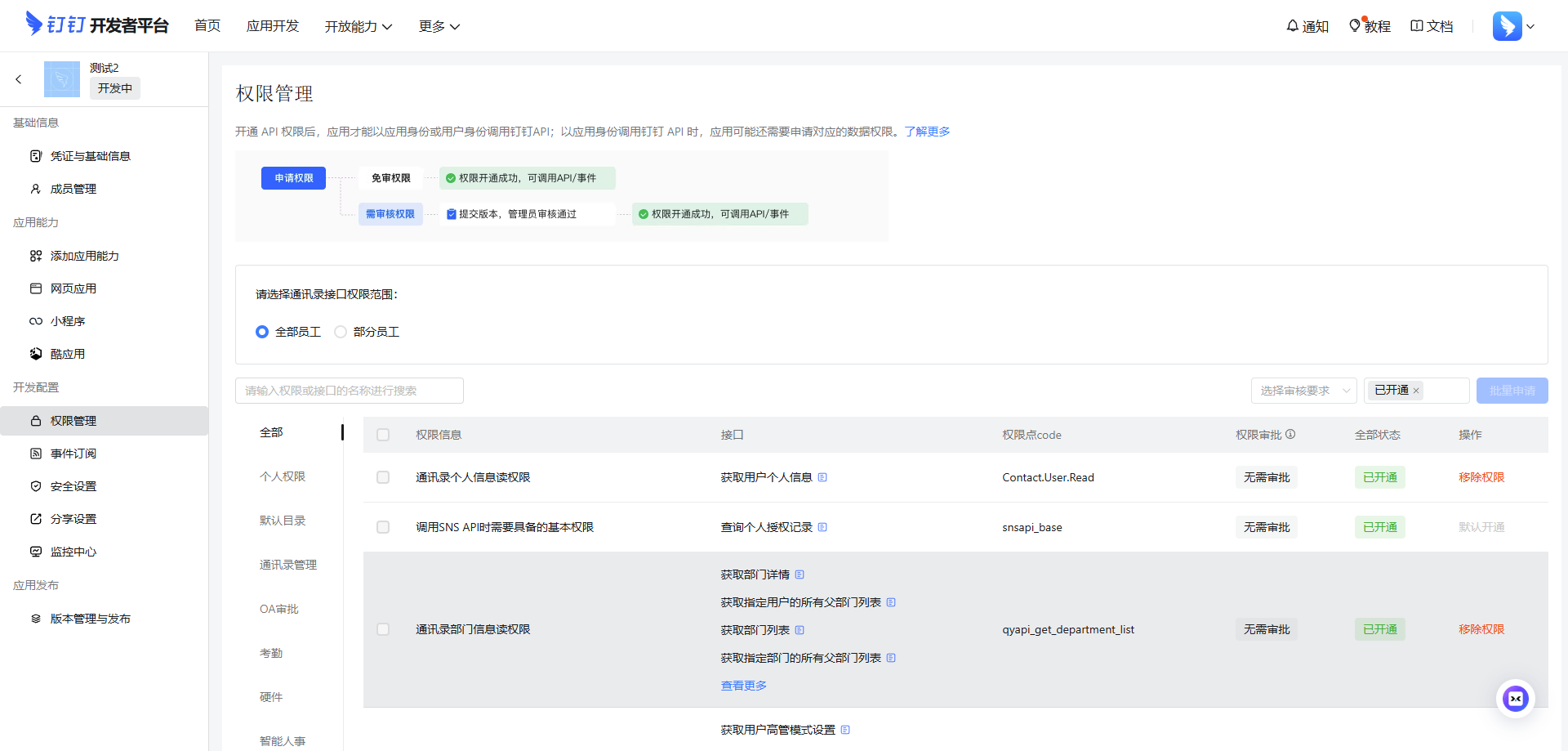Open the docs book icon
Image resolution: width=1568 pixels, height=751 pixels.
(x=1417, y=26)
